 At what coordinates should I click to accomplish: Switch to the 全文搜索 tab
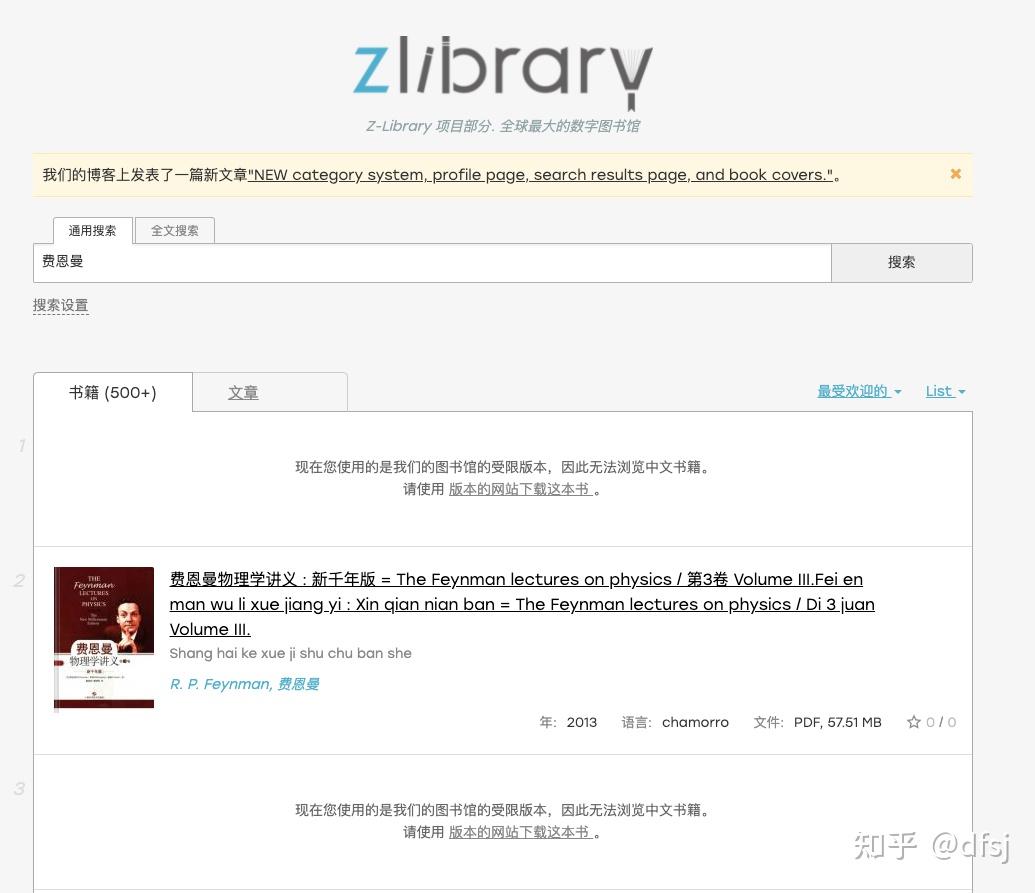(174, 230)
